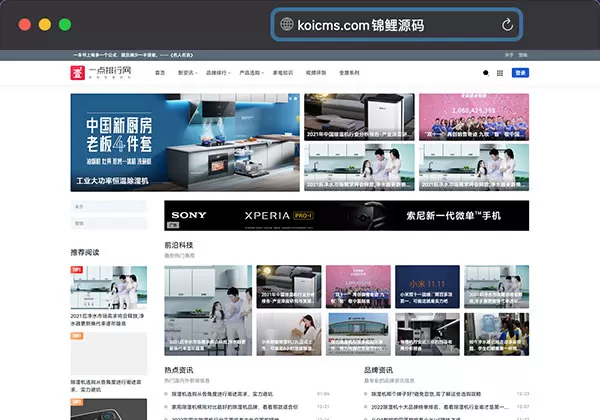600x420 pixels.
Task: Click the sidebar box below the 关于 box
Action: coord(109,223)
